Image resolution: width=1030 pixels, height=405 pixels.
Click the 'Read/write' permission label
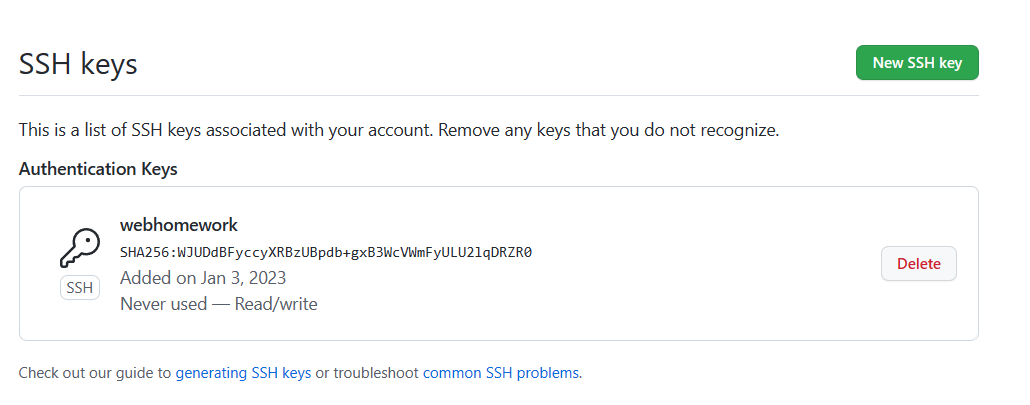pos(275,303)
